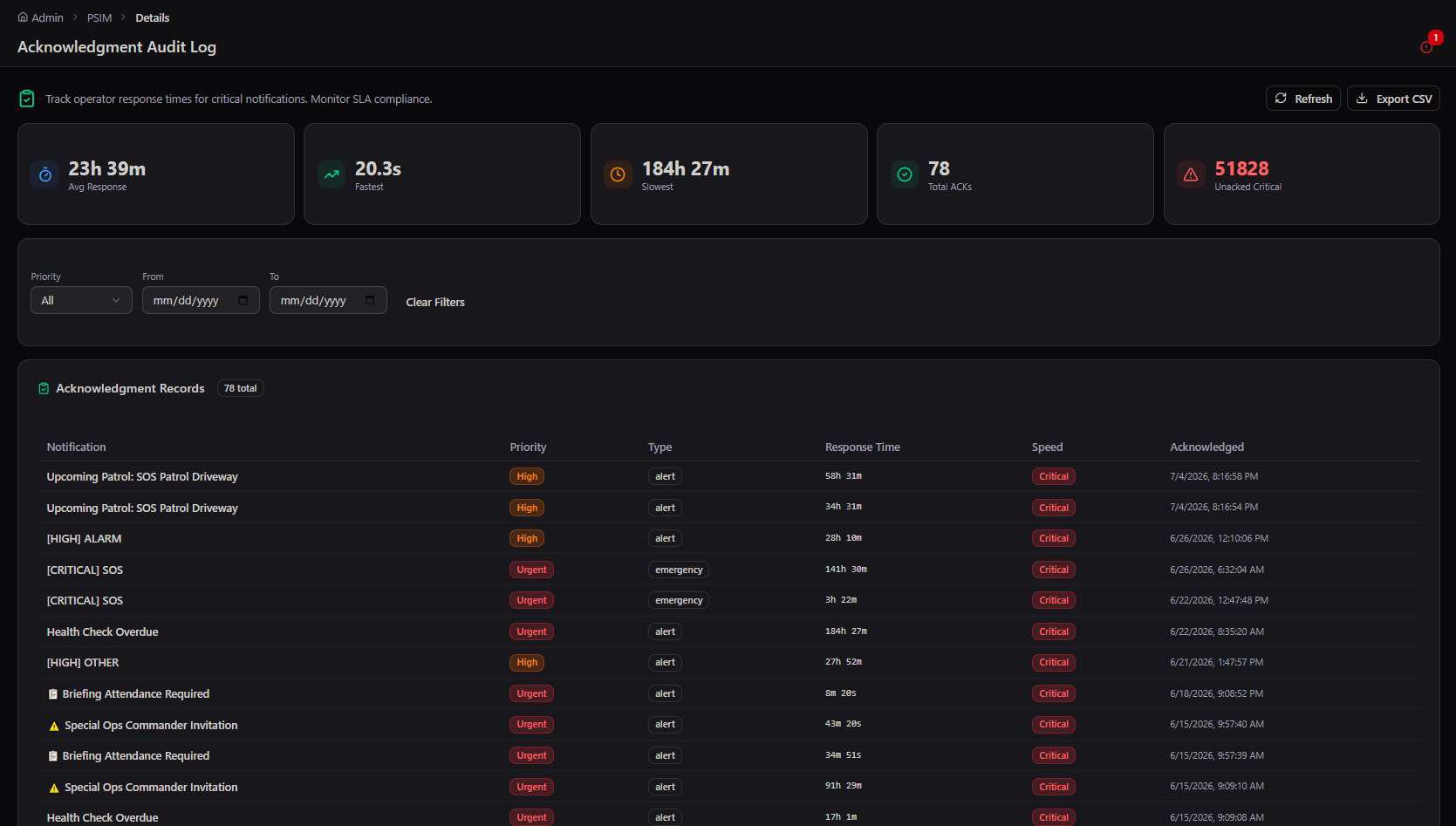Click the 91h 29m response time cell

844,786
